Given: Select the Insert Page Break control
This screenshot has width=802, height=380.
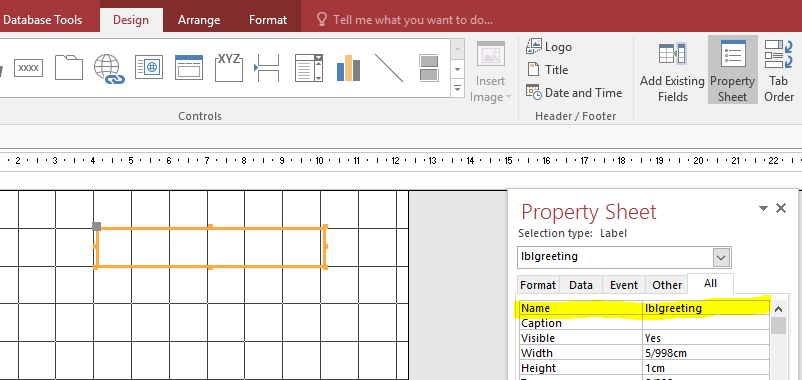Looking at the screenshot, I should click(267, 68).
